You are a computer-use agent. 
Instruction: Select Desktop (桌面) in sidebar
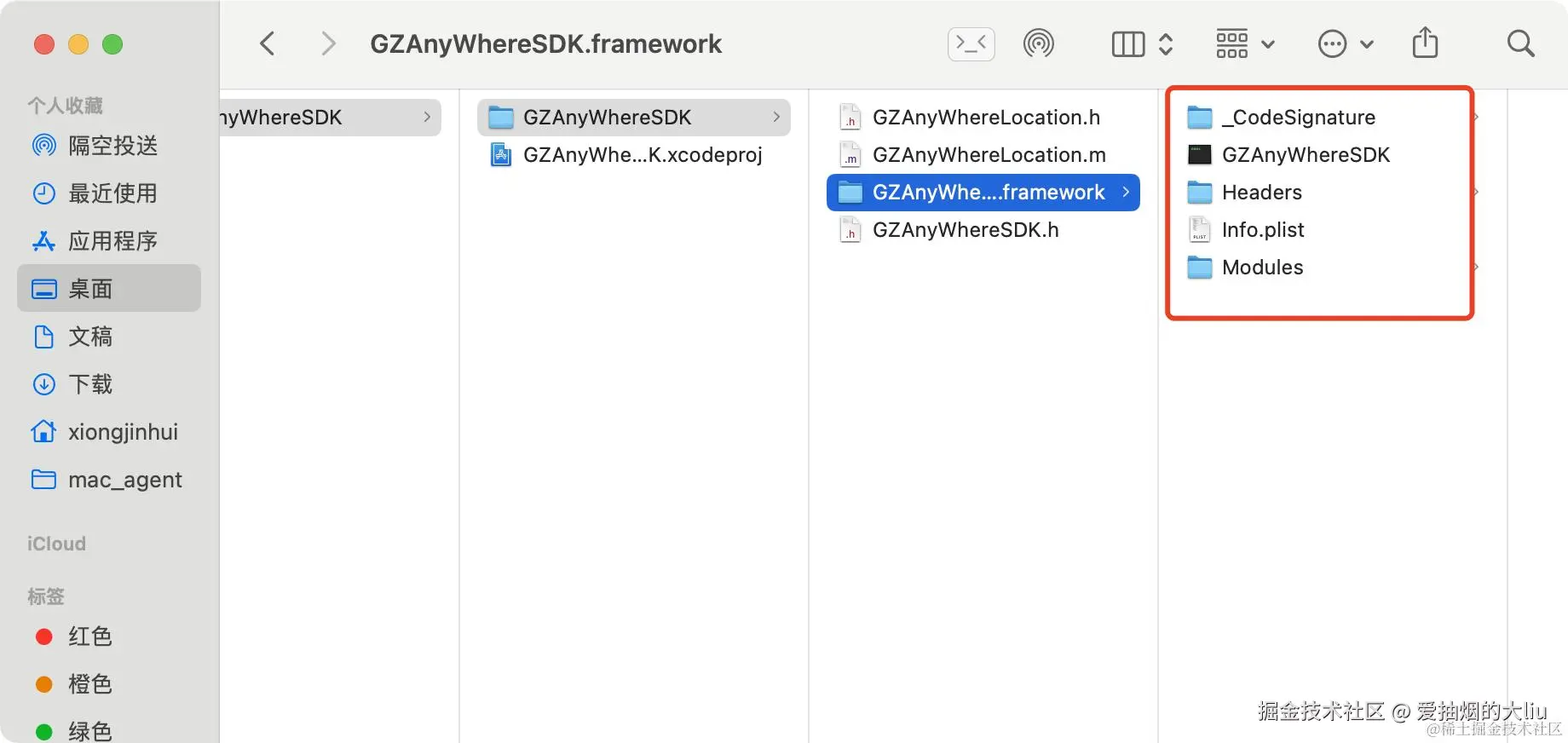click(x=109, y=289)
